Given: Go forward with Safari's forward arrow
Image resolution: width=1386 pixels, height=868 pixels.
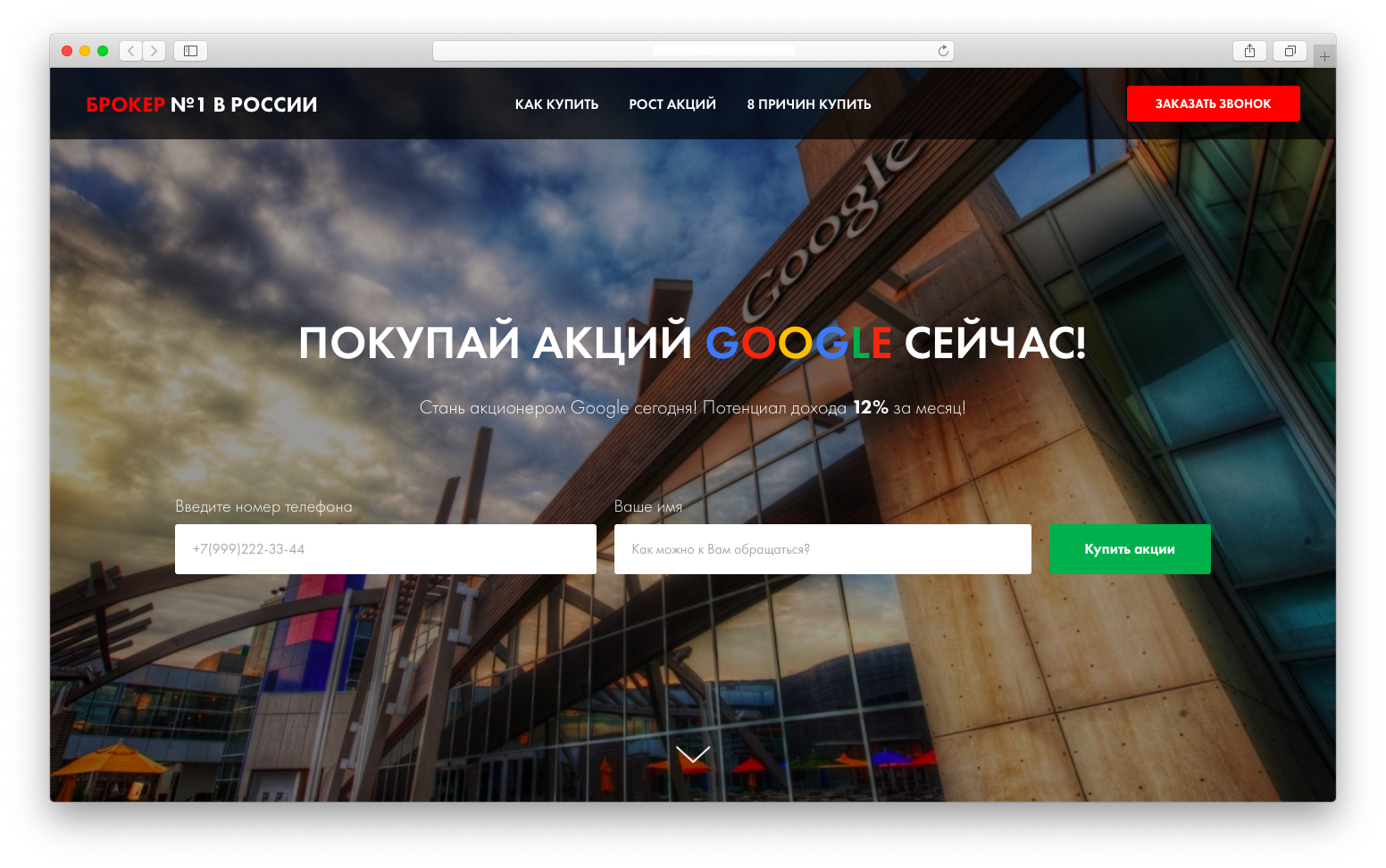Looking at the screenshot, I should [154, 51].
